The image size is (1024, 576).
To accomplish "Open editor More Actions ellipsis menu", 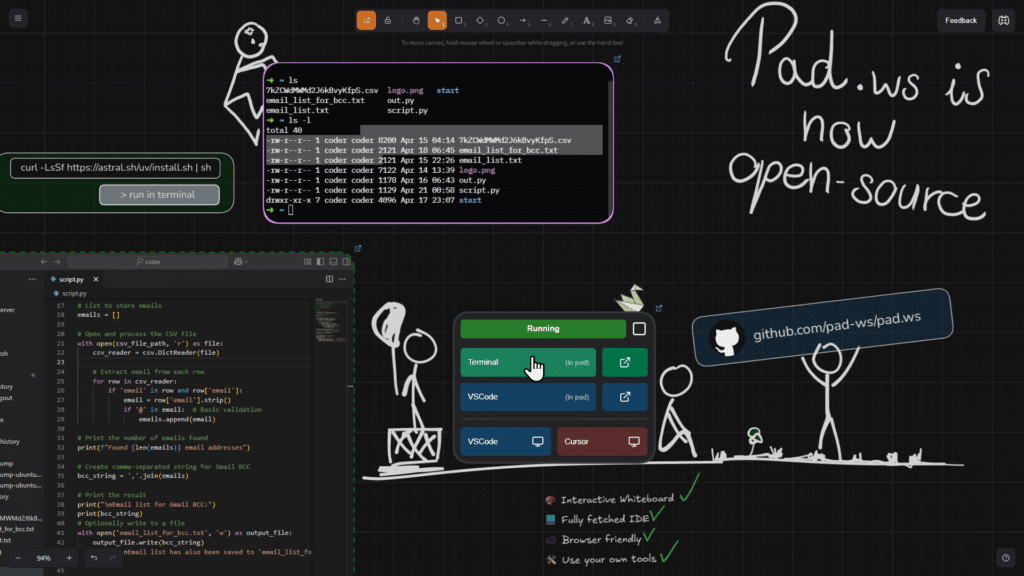I will (x=343, y=279).
